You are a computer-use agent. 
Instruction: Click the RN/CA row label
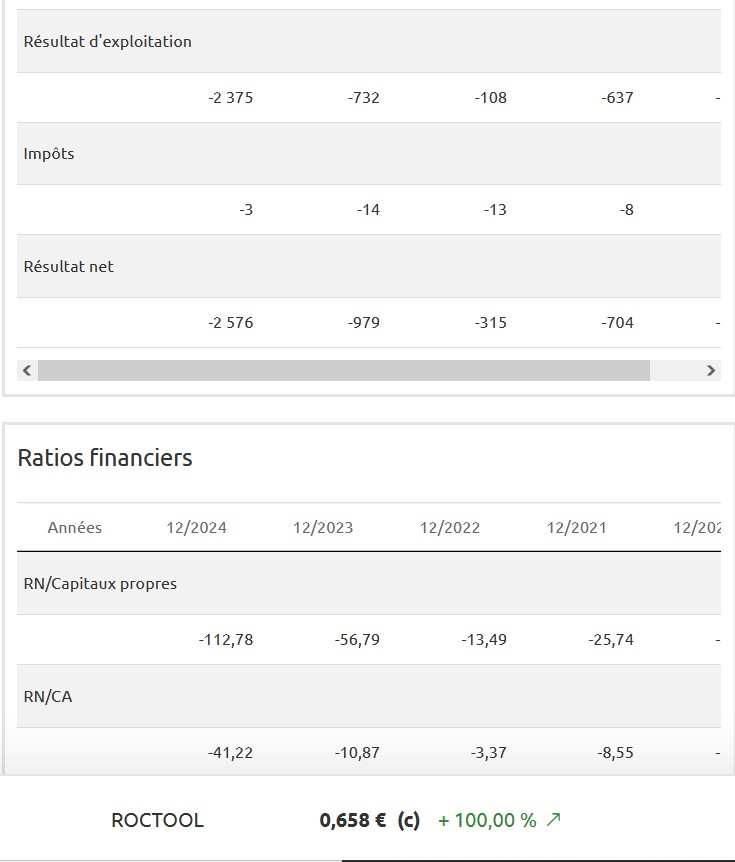point(48,696)
